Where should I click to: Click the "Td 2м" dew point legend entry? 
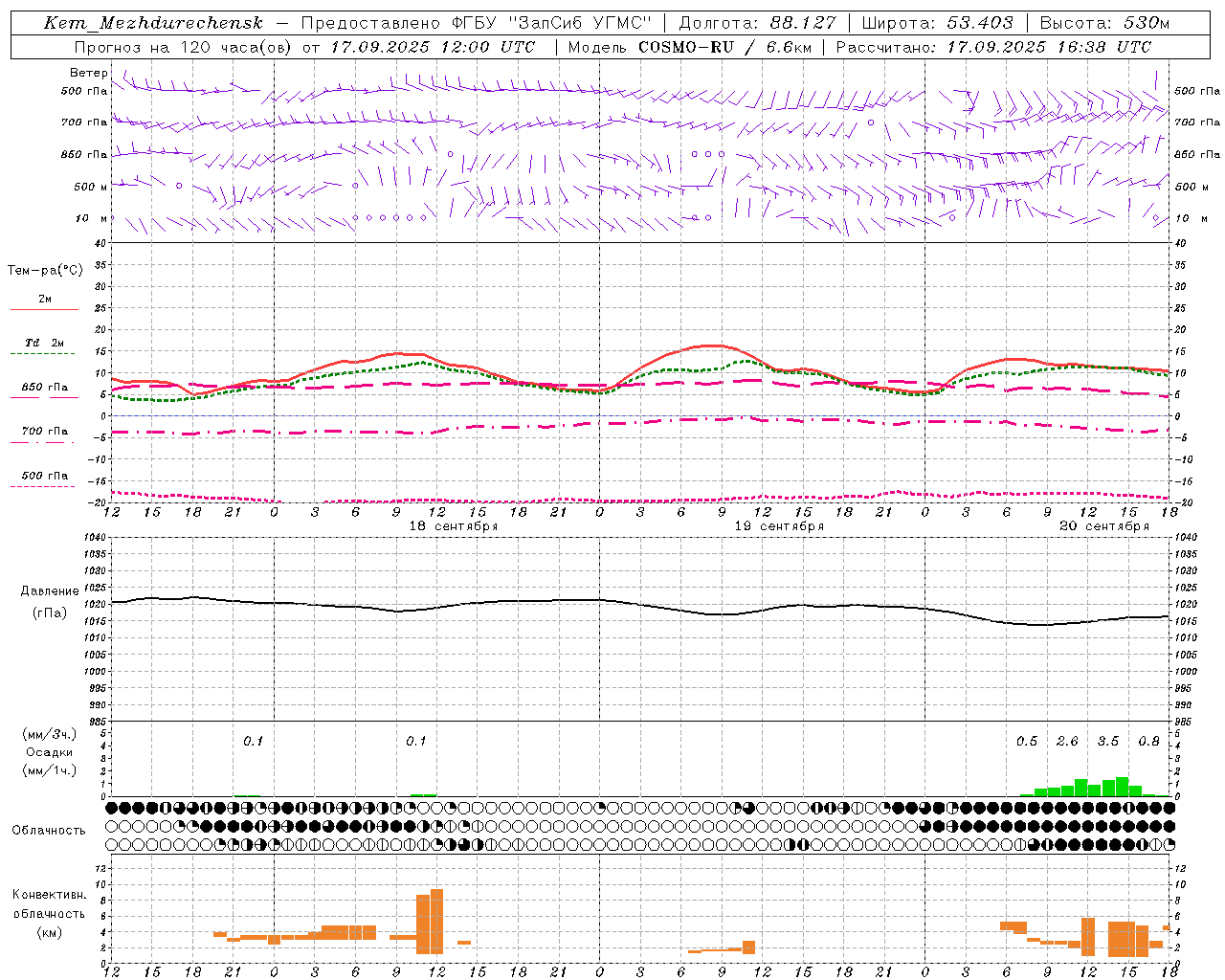point(44,343)
